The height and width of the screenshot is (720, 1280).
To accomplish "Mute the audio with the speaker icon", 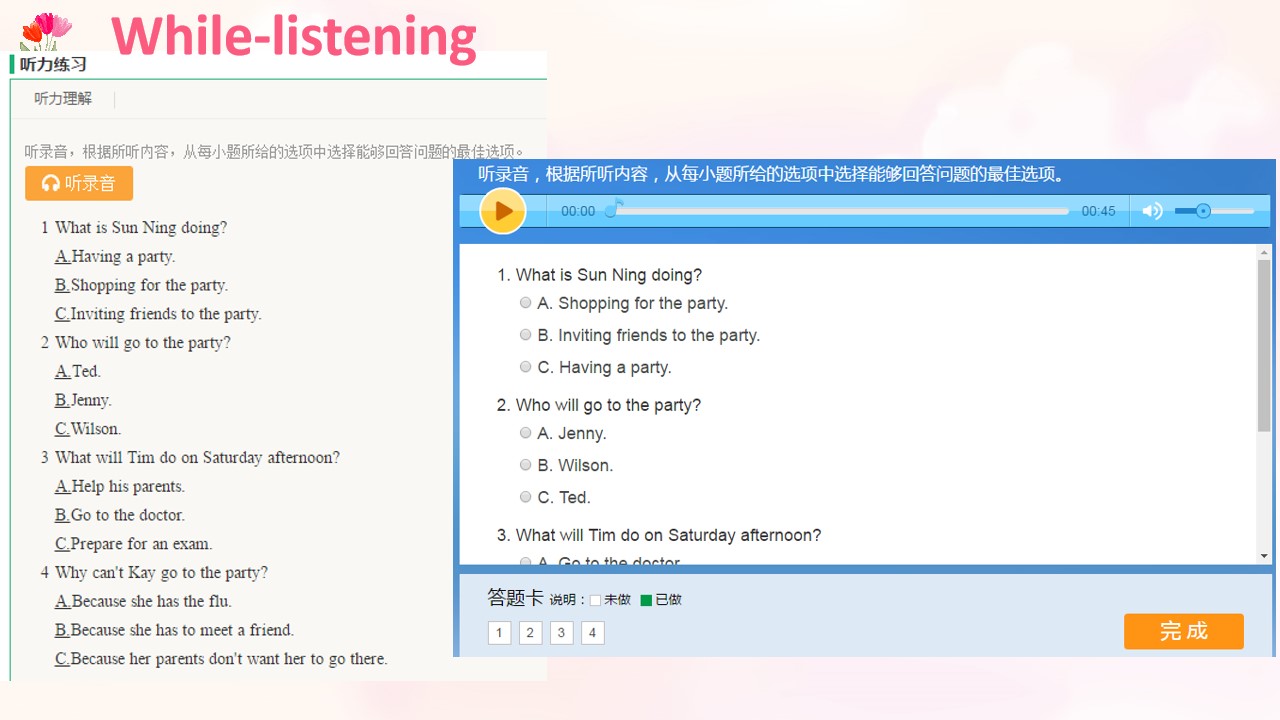I will point(1153,211).
